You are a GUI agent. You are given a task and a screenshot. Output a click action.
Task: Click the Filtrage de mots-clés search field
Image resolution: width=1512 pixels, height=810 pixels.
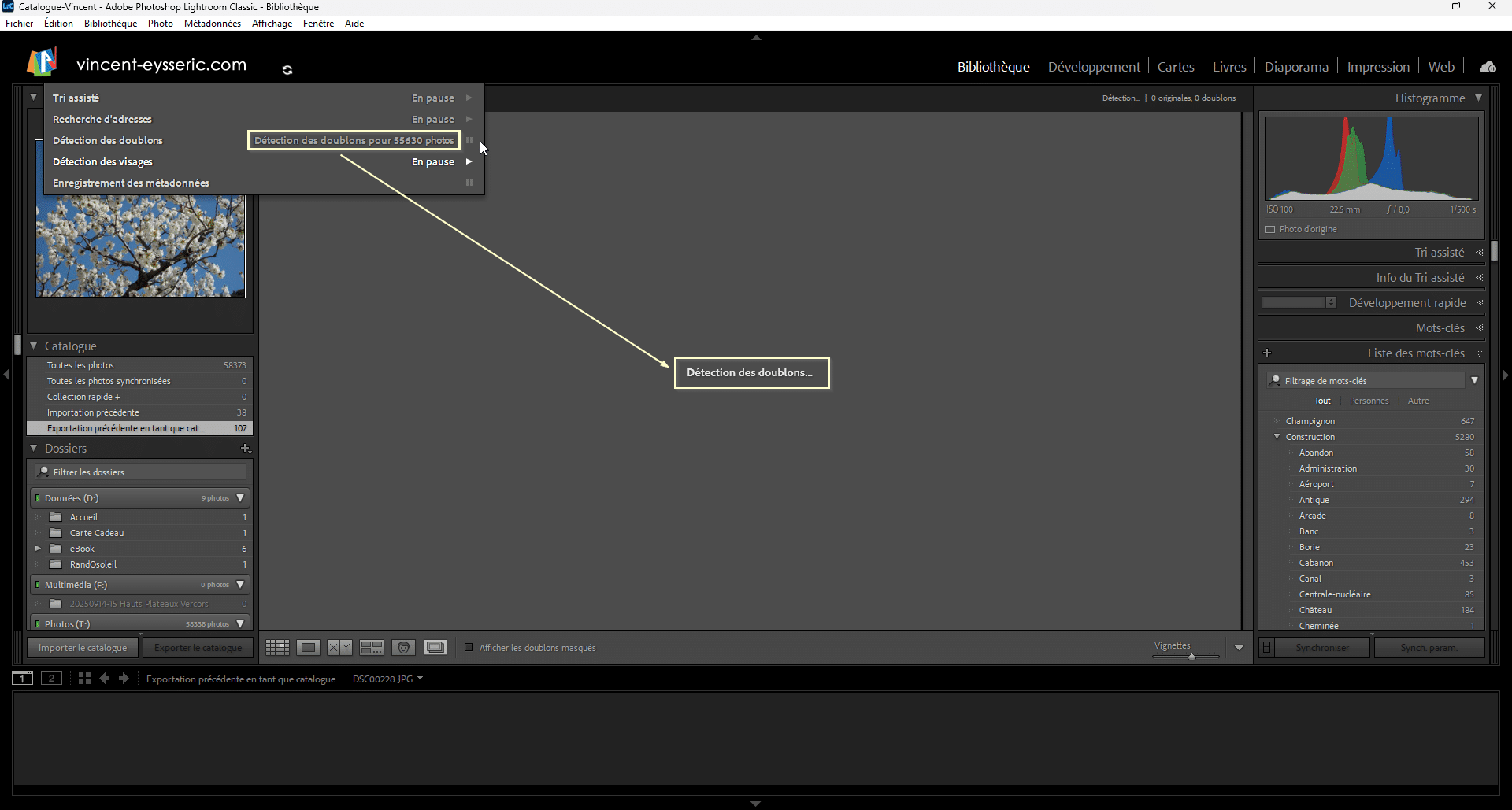click(x=1366, y=380)
